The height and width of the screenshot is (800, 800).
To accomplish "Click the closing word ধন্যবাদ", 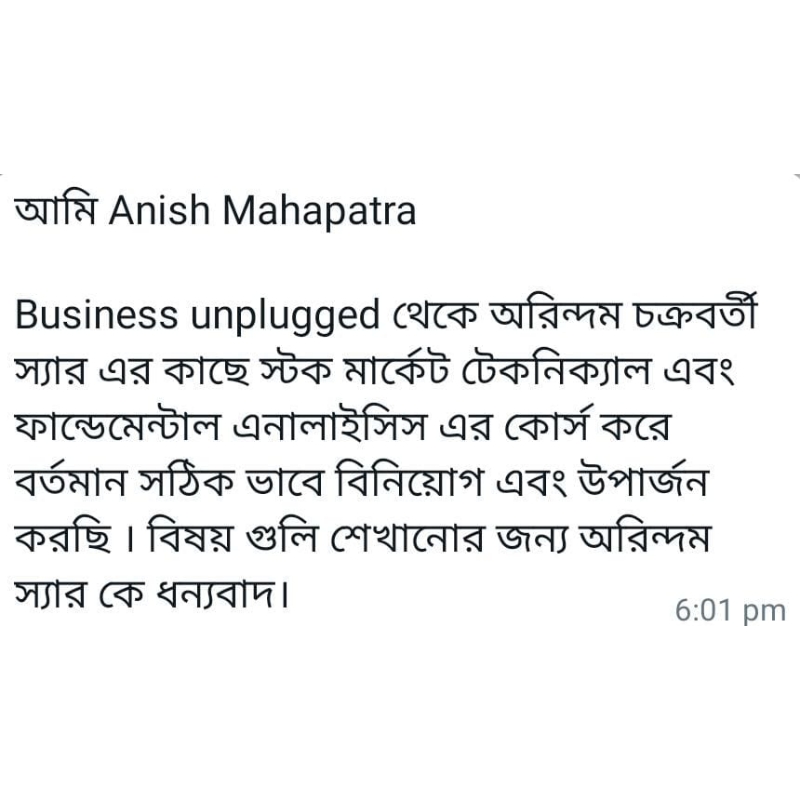I will coord(219,593).
